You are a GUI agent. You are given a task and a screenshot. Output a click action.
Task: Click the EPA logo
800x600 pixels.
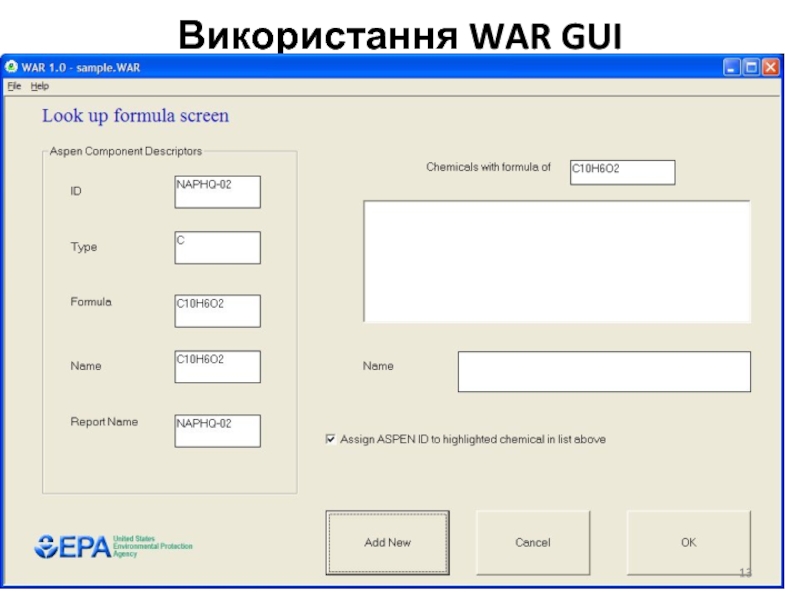pyautogui.click(x=113, y=546)
